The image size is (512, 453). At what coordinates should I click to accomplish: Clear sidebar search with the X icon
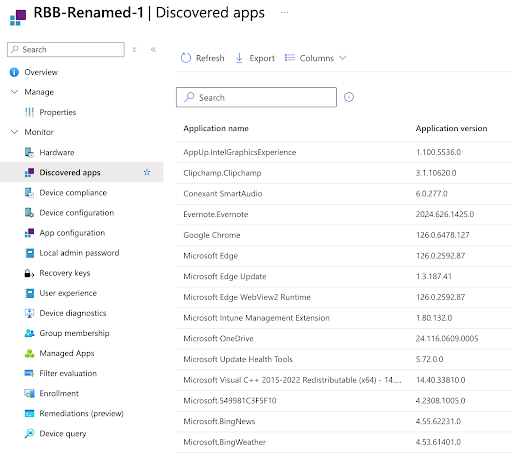coord(134,50)
